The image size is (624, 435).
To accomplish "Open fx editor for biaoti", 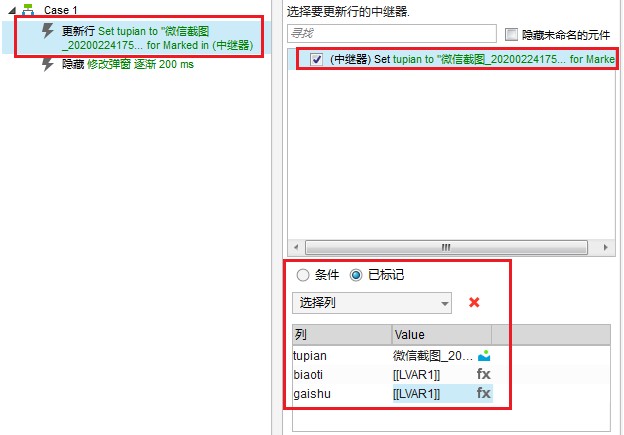I will pyautogui.click(x=484, y=375).
